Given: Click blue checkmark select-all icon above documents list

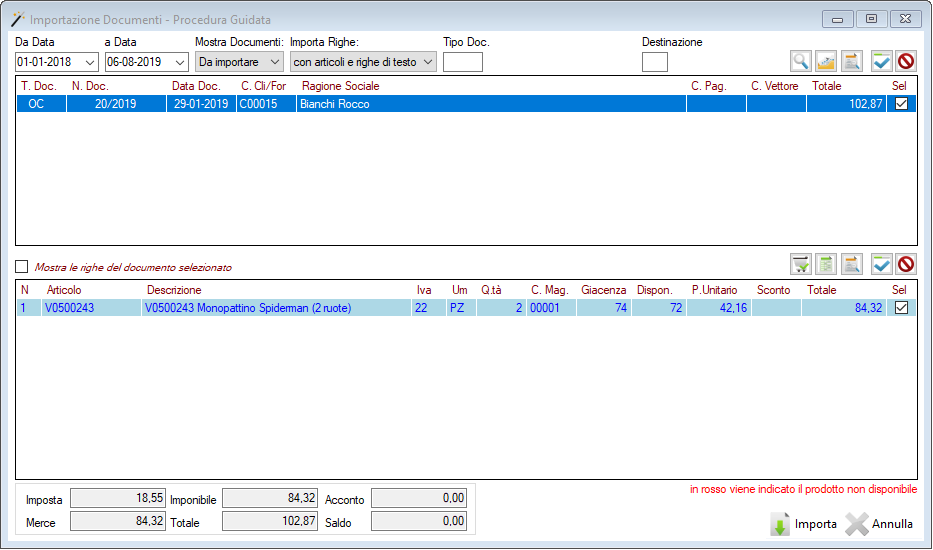Looking at the screenshot, I should [881, 61].
